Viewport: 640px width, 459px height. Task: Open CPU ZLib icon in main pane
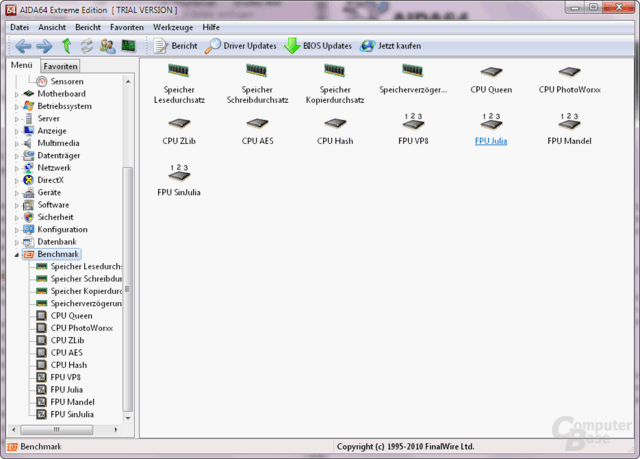[x=179, y=123]
